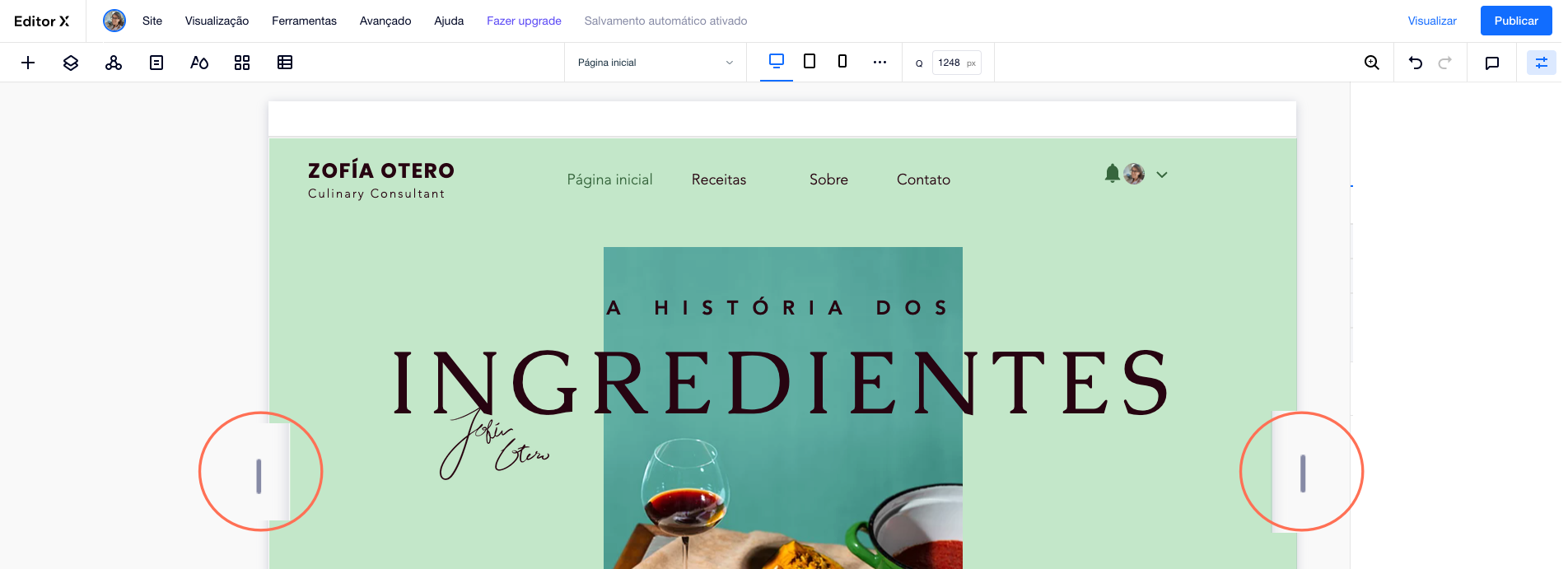Open the Theme Manager text-and-color icon
This screenshot has height=569, width=1568.
pyautogui.click(x=199, y=63)
